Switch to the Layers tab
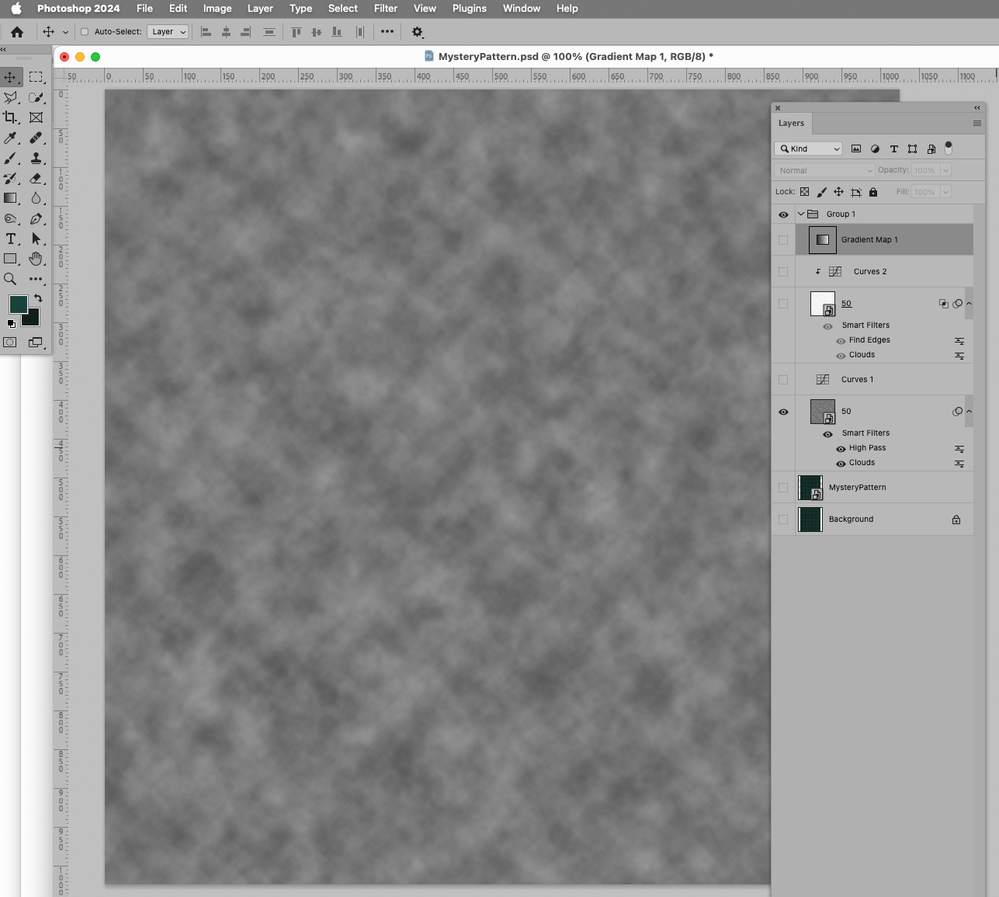 click(x=791, y=123)
